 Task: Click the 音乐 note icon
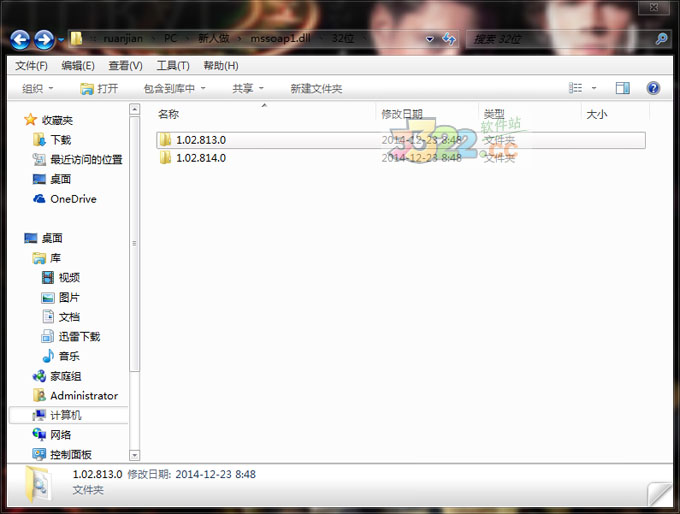[48, 356]
